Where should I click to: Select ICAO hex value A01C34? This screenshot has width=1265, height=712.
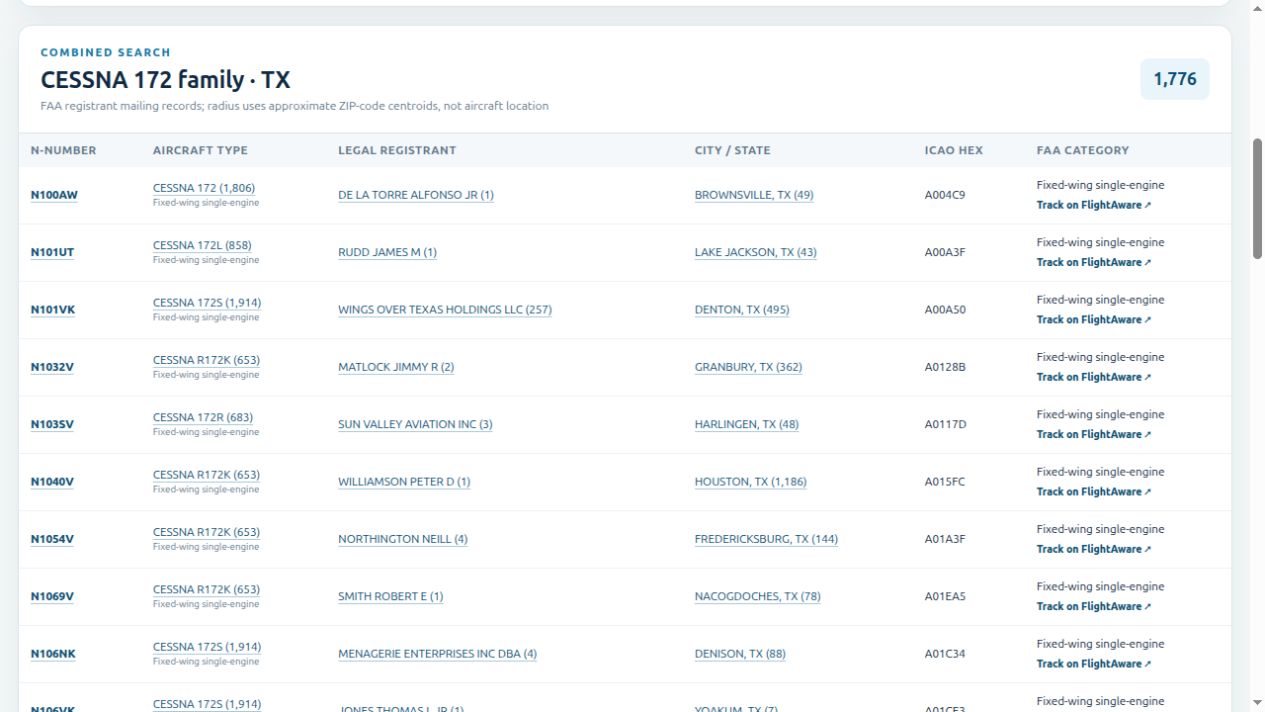945,654
